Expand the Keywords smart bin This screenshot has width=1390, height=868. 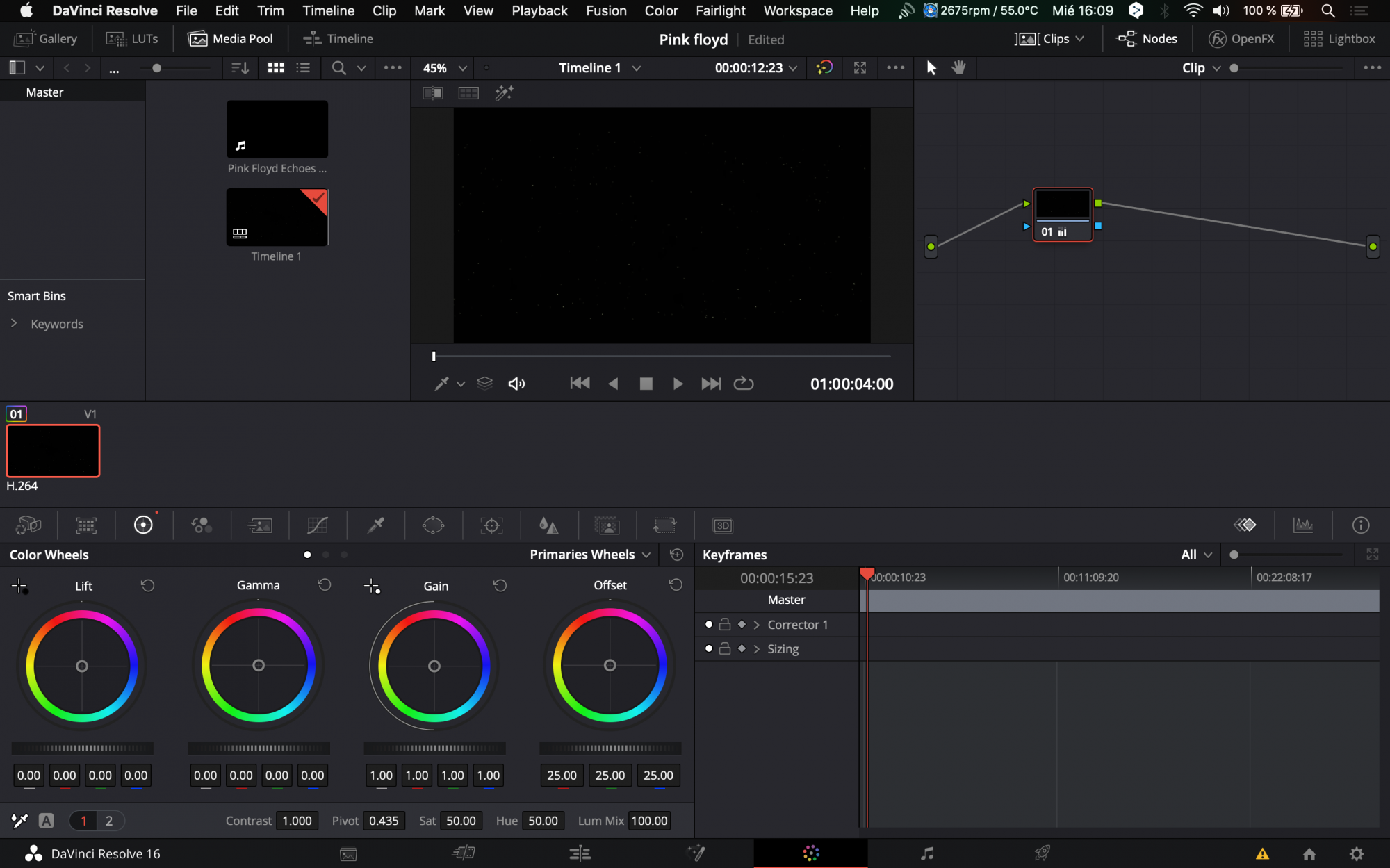click(x=13, y=323)
